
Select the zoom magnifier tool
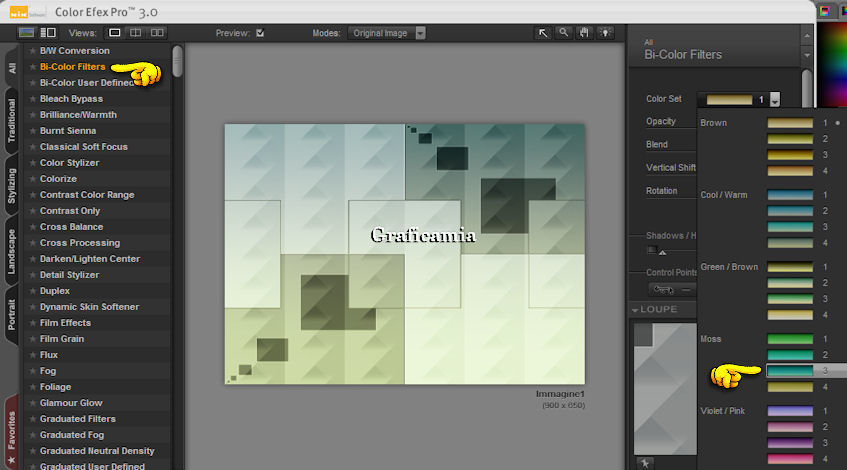[x=564, y=33]
